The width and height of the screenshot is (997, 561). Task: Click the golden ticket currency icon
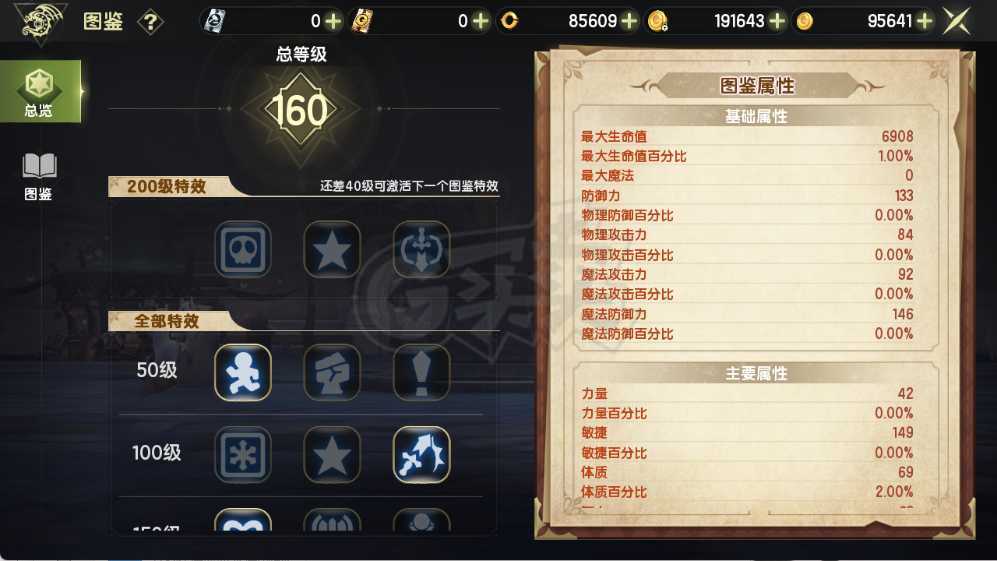coord(362,21)
